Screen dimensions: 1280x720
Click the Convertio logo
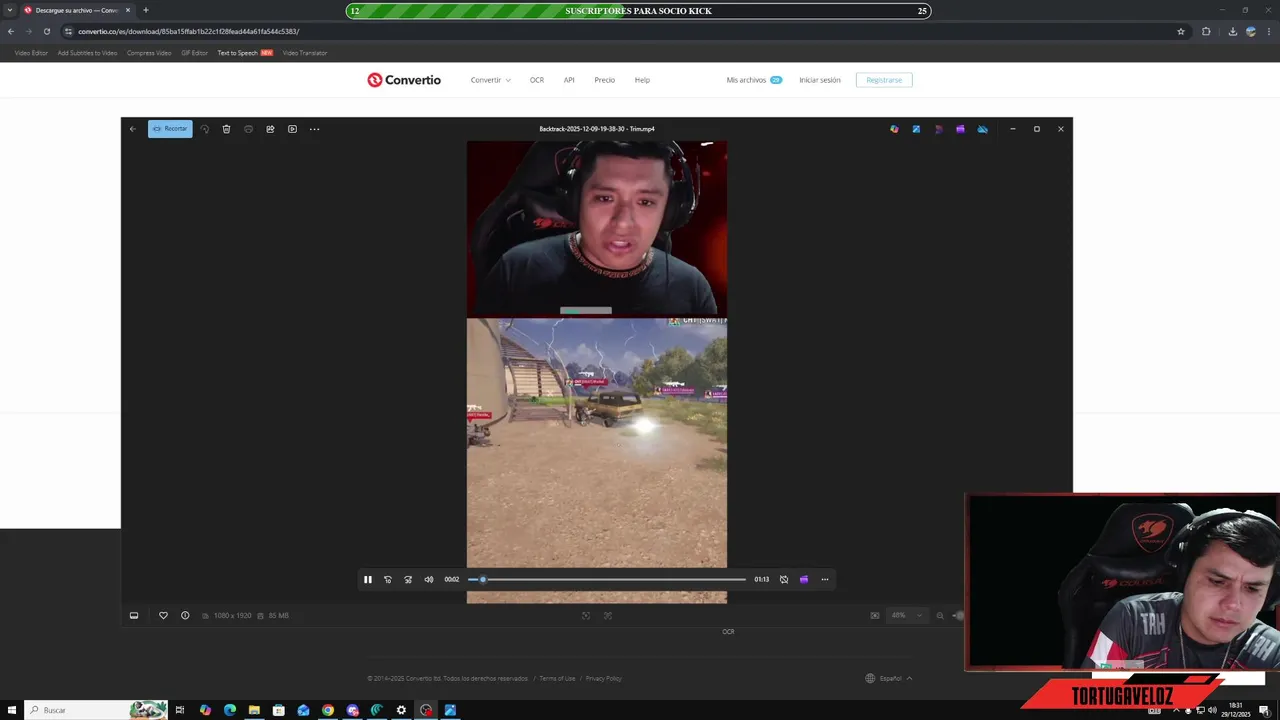(404, 80)
